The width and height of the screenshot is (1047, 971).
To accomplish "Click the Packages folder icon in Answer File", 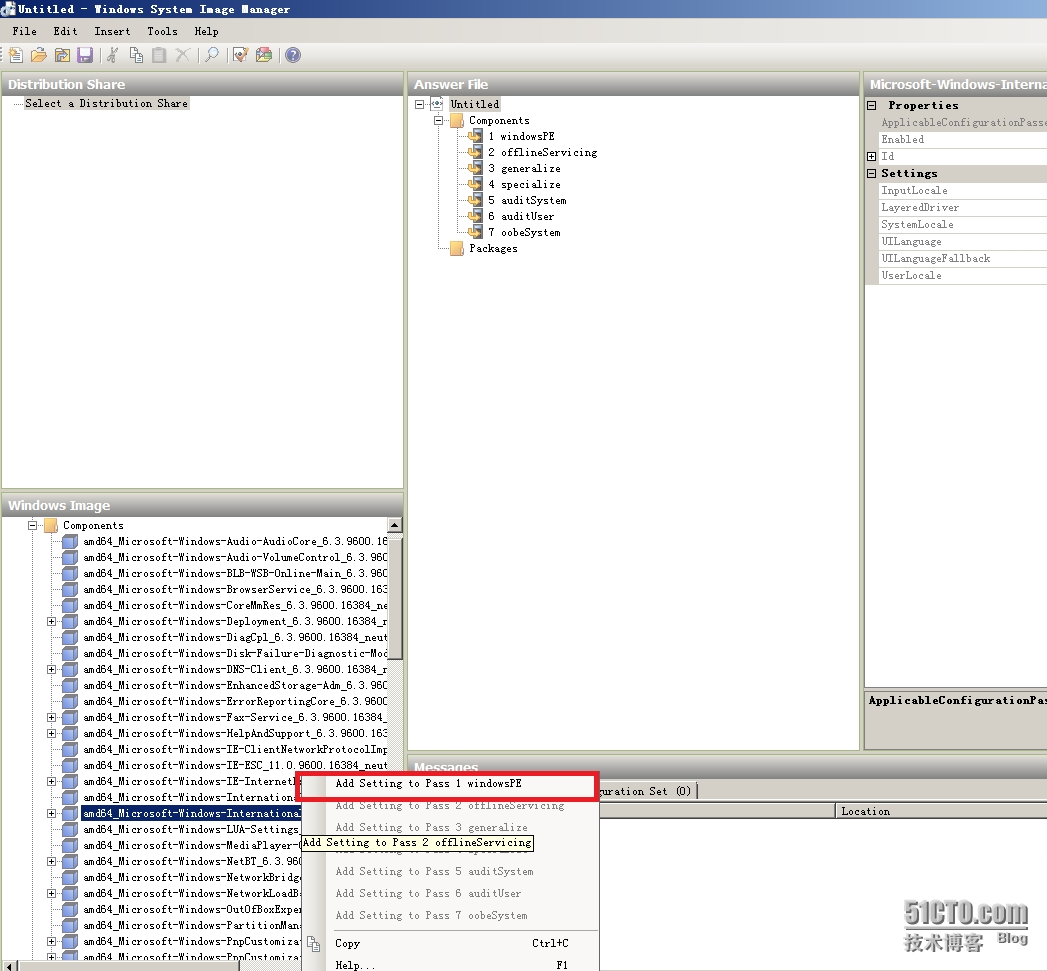I will coord(457,248).
